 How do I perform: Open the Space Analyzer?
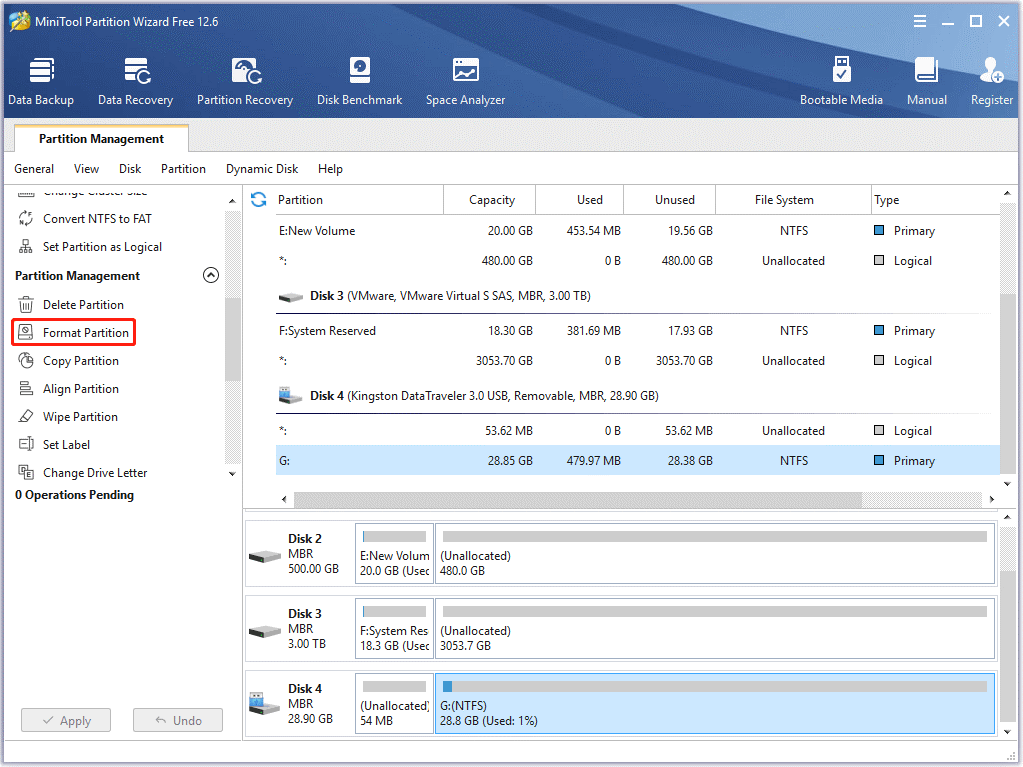[x=465, y=81]
